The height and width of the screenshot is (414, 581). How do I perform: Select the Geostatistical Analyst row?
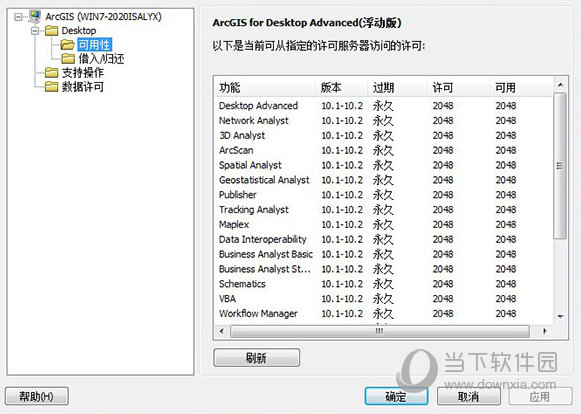[384, 180]
